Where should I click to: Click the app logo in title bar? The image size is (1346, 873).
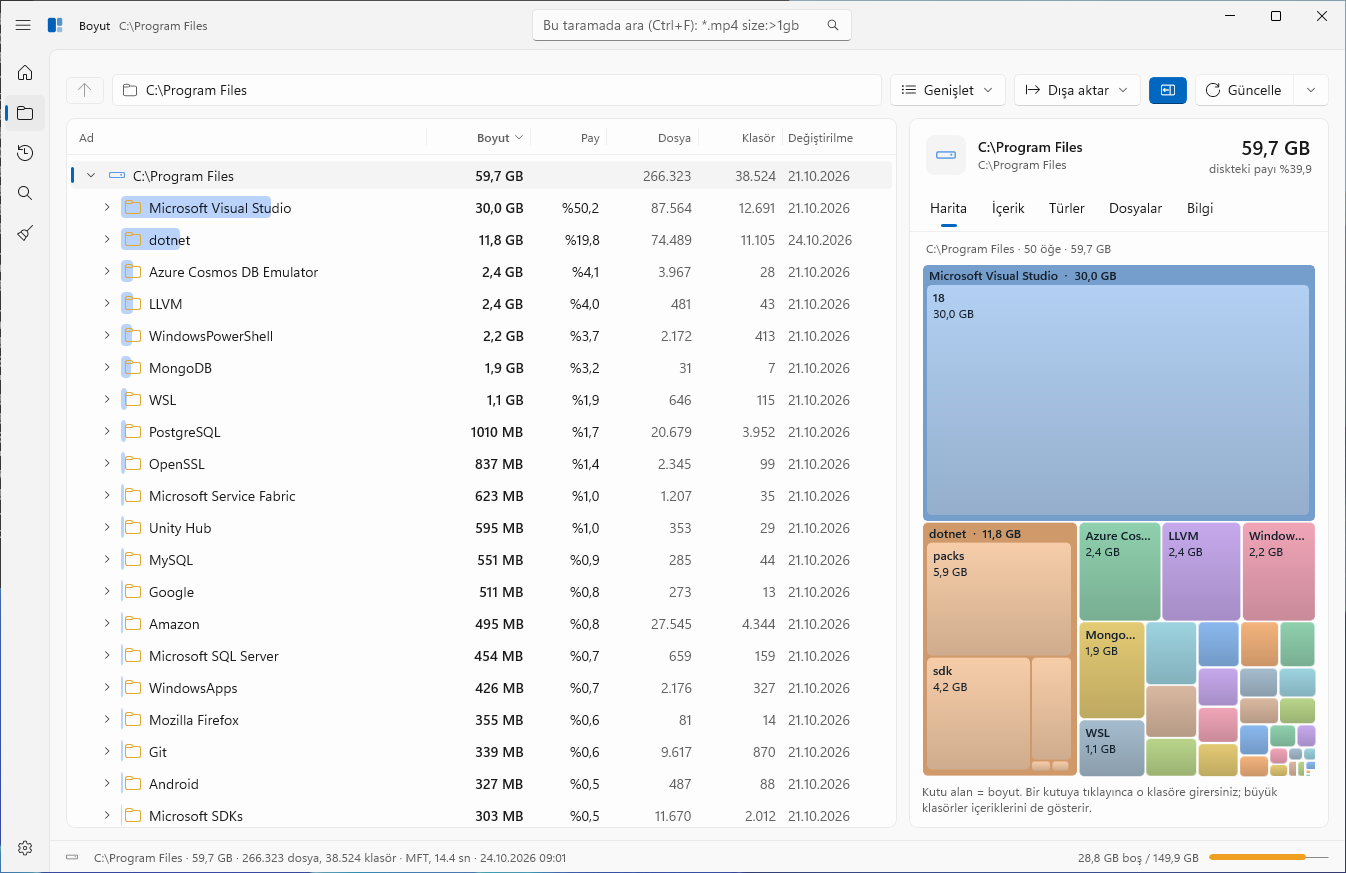coord(56,25)
